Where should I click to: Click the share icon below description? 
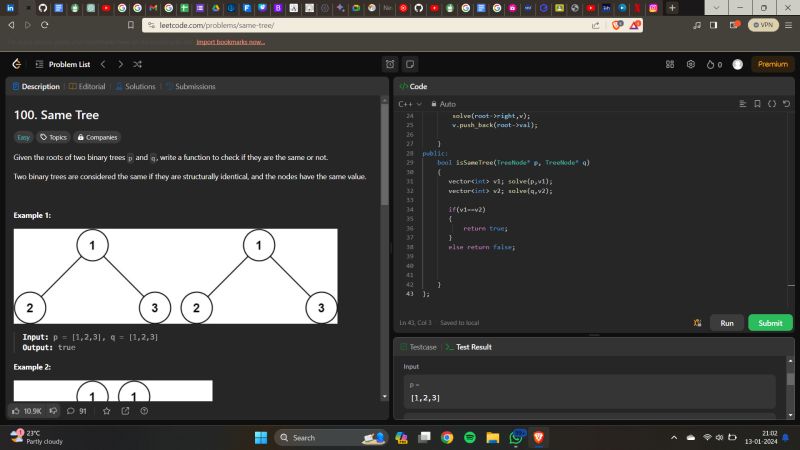click(x=125, y=410)
